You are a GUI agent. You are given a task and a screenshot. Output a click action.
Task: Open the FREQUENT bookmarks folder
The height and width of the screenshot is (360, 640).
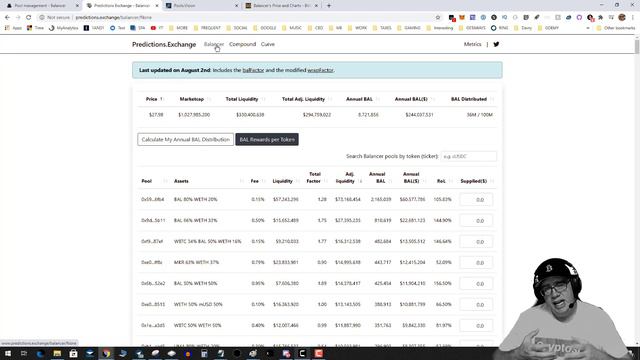[x=207, y=28]
